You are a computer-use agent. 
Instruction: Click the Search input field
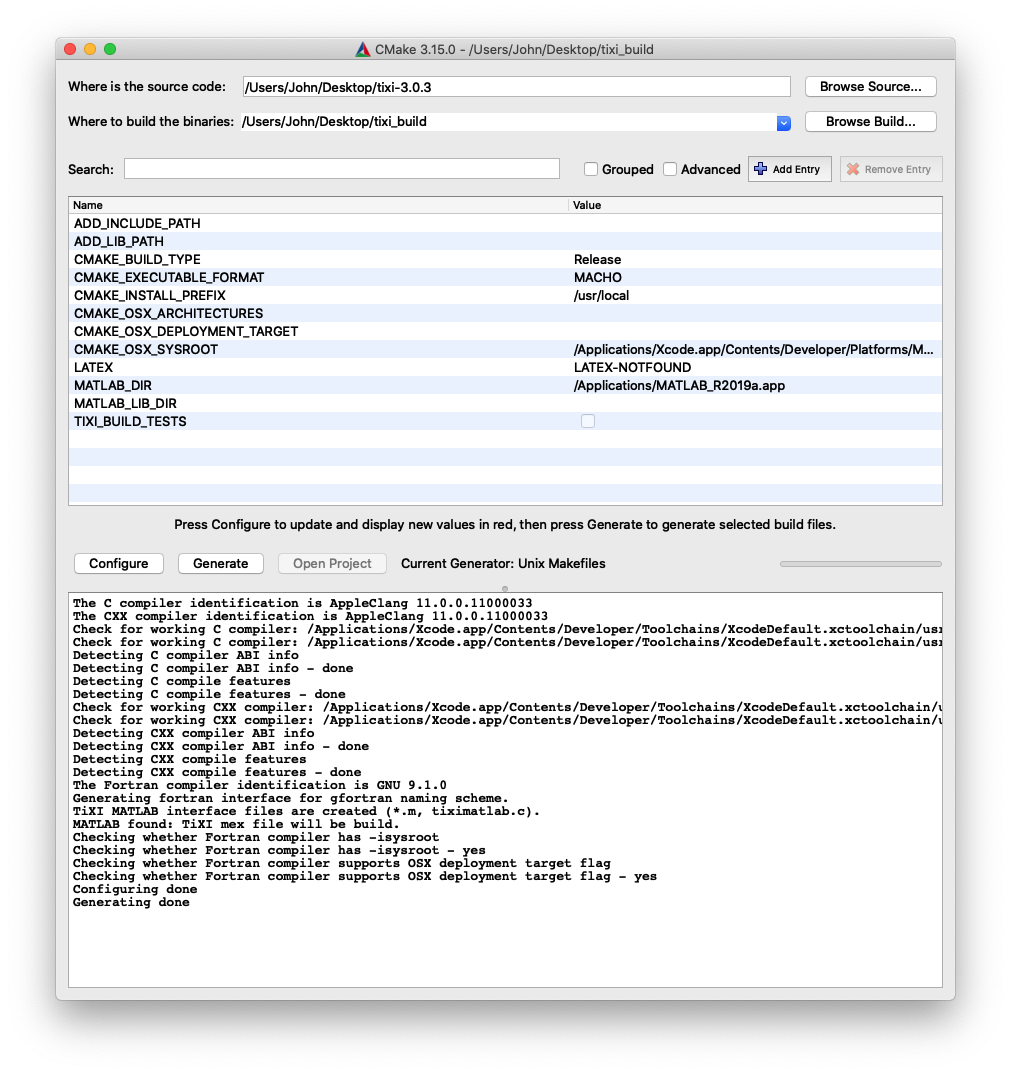click(x=342, y=169)
